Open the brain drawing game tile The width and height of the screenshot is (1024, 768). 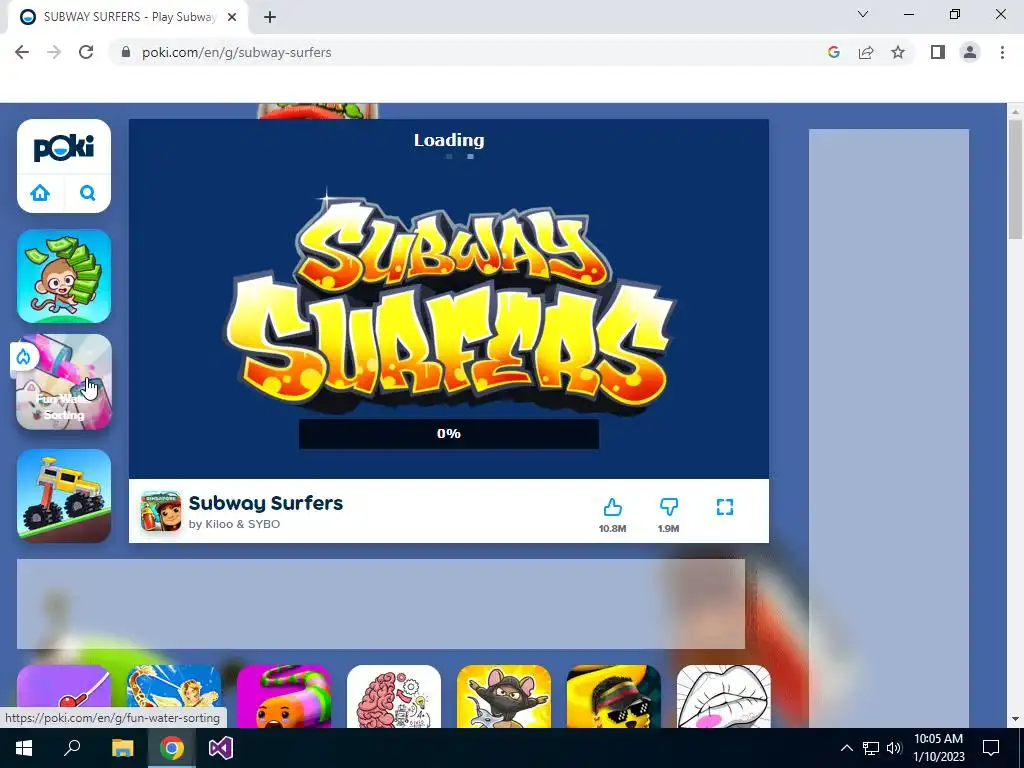pos(394,696)
